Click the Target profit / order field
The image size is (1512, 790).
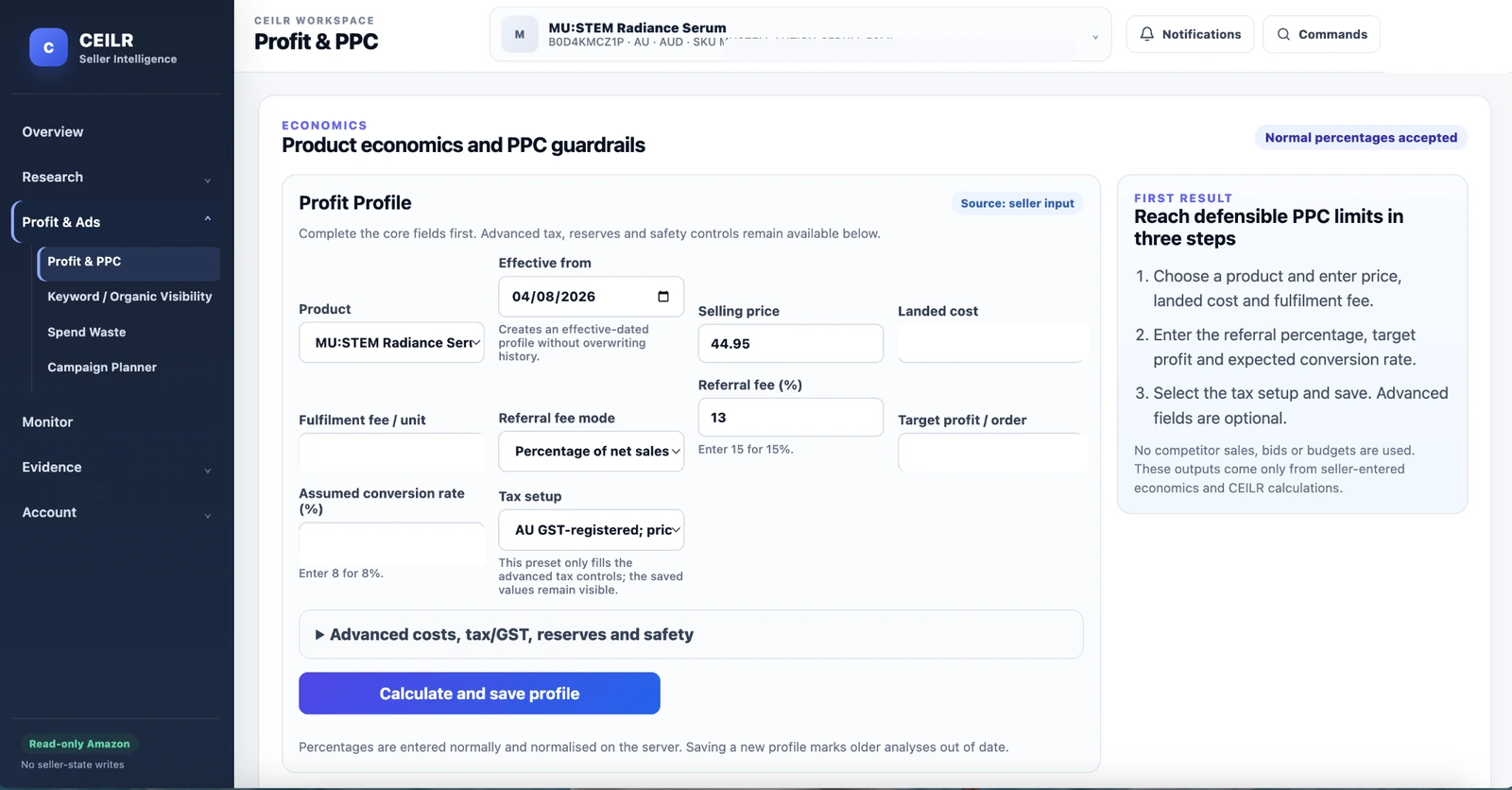click(x=990, y=453)
